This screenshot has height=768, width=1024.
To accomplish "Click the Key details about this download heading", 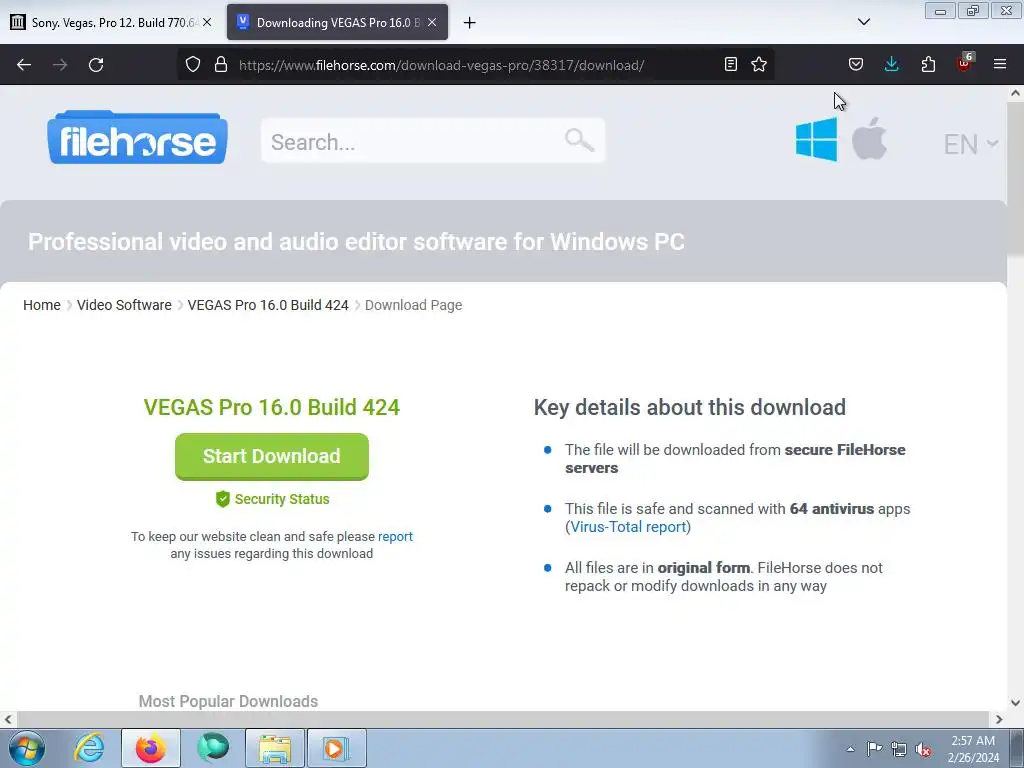I will (690, 407).
